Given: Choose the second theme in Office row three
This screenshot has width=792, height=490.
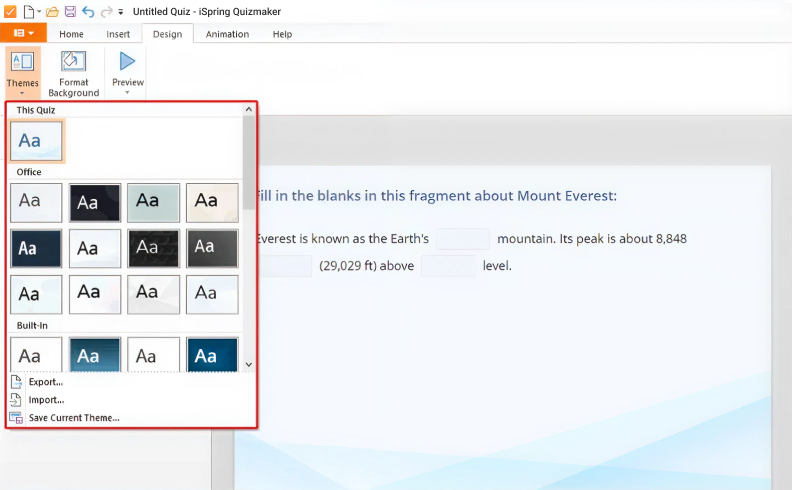Looking at the screenshot, I should 95,295.
